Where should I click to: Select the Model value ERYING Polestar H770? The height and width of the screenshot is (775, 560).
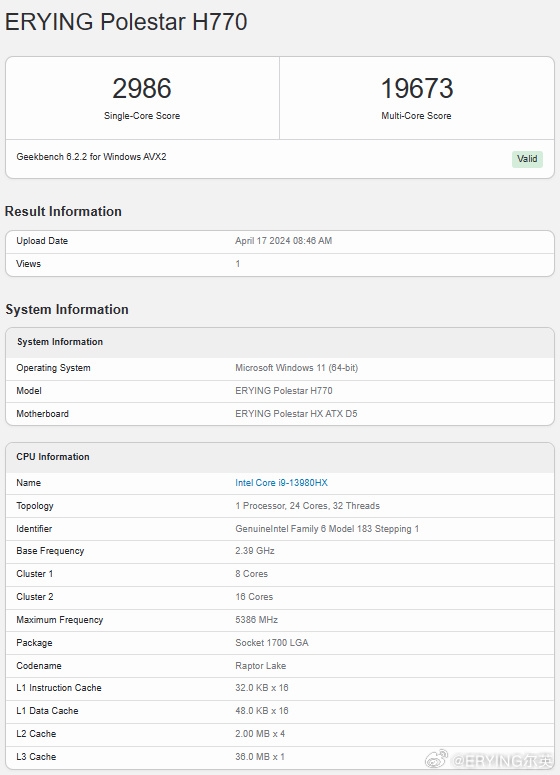284,390
